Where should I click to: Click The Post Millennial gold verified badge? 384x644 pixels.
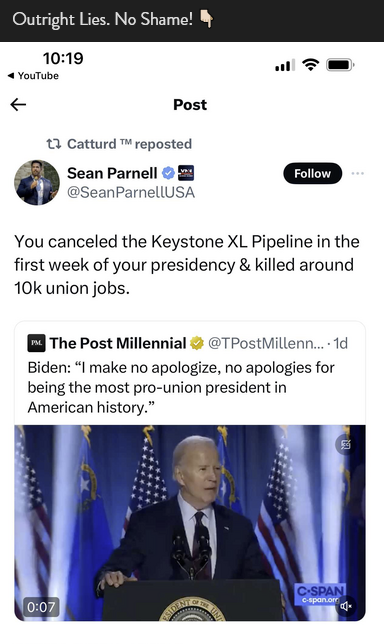click(x=197, y=343)
